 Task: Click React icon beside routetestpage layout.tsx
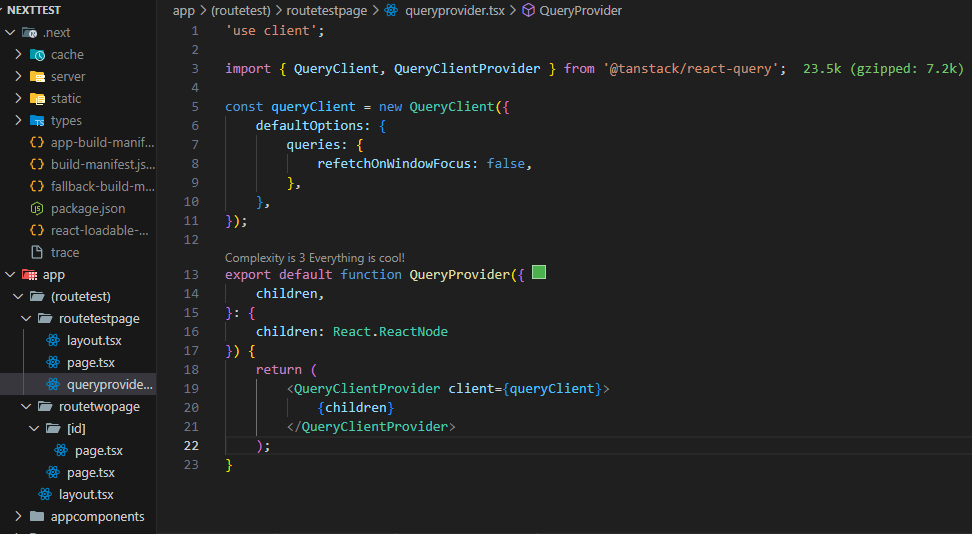(53, 340)
